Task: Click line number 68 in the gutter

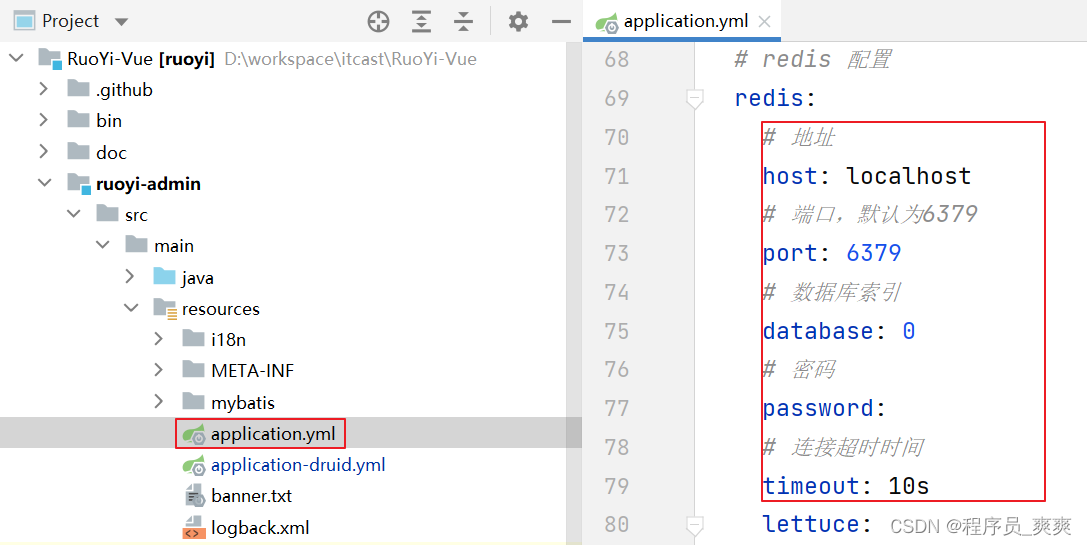Action: point(616,60)
